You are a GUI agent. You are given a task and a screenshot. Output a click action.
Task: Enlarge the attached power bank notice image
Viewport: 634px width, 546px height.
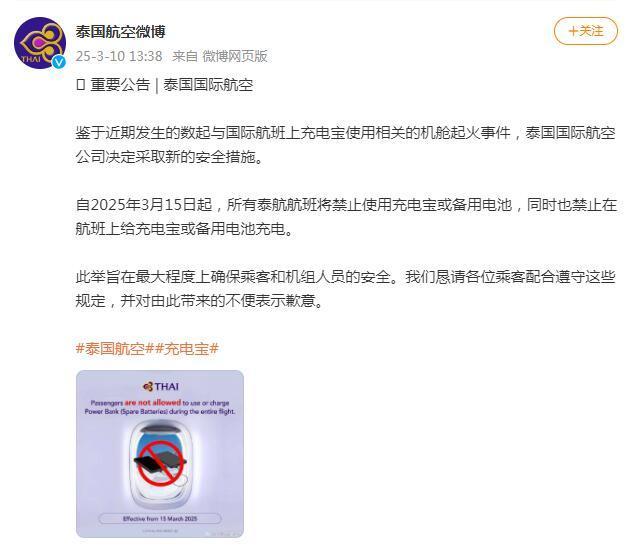point(160,454)
